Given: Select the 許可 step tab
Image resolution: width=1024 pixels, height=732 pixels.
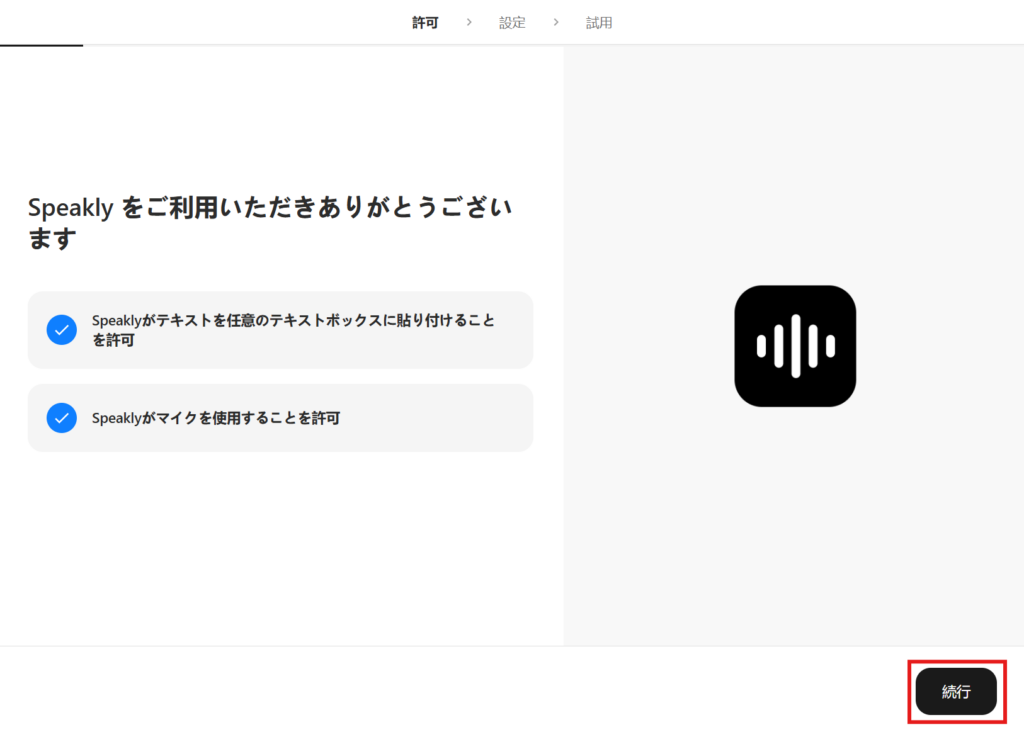Looking at the screenshot, I should [x=425, y=22].
